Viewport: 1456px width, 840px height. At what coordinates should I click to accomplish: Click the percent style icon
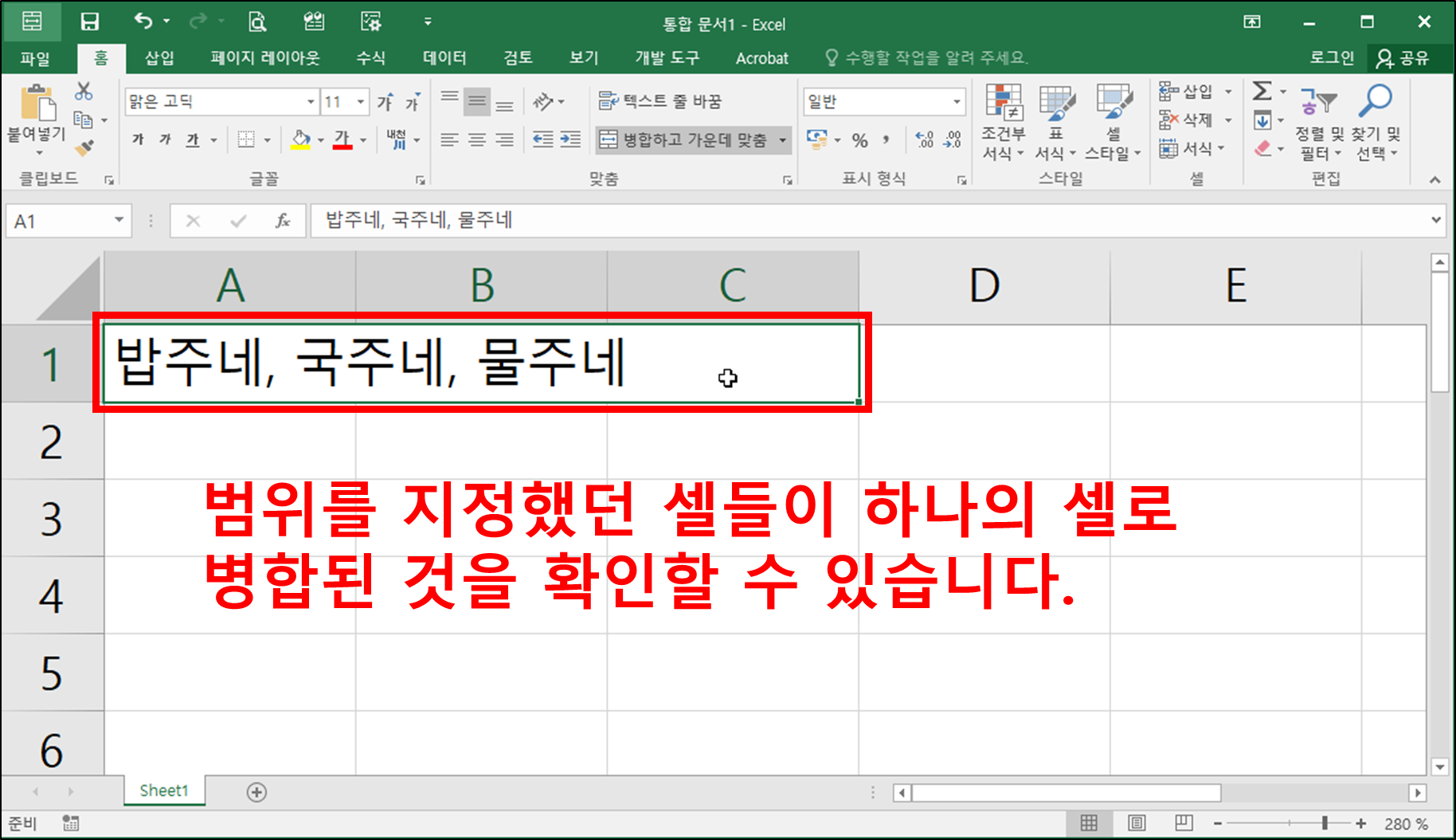click(859, 140)
